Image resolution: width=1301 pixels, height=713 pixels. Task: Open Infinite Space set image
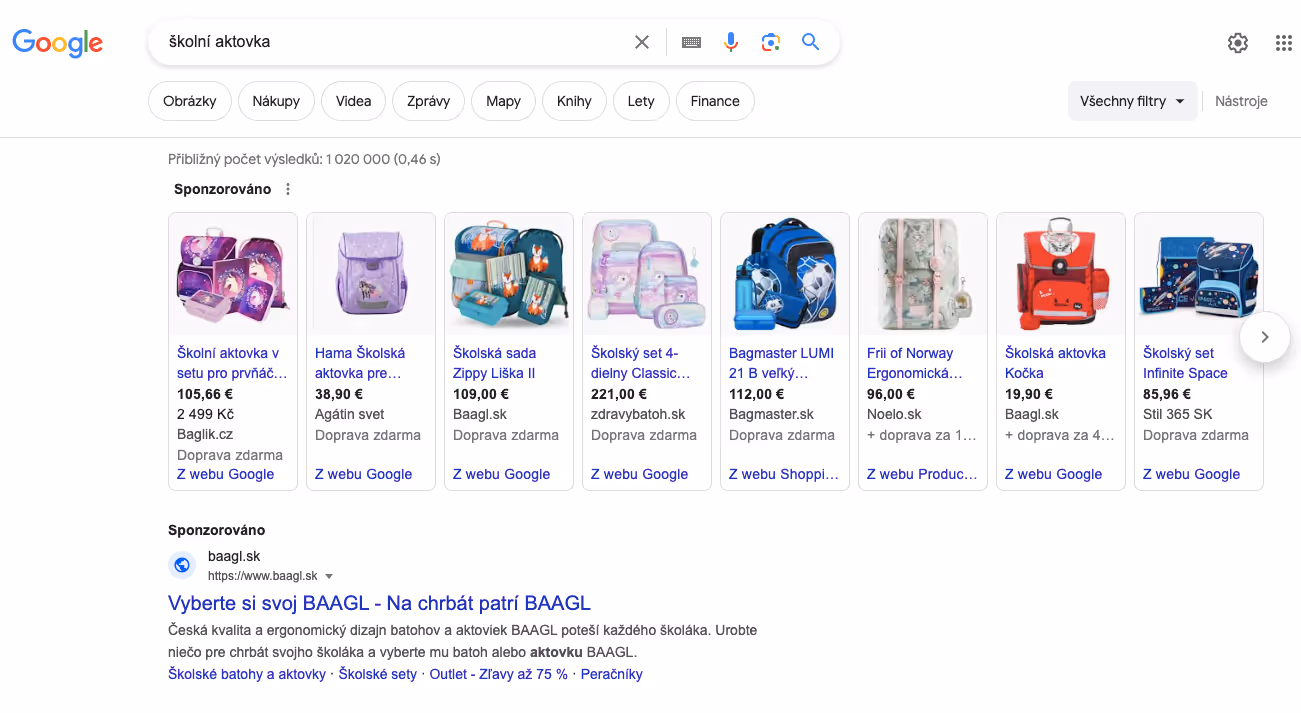click(x=1199, y=275)
